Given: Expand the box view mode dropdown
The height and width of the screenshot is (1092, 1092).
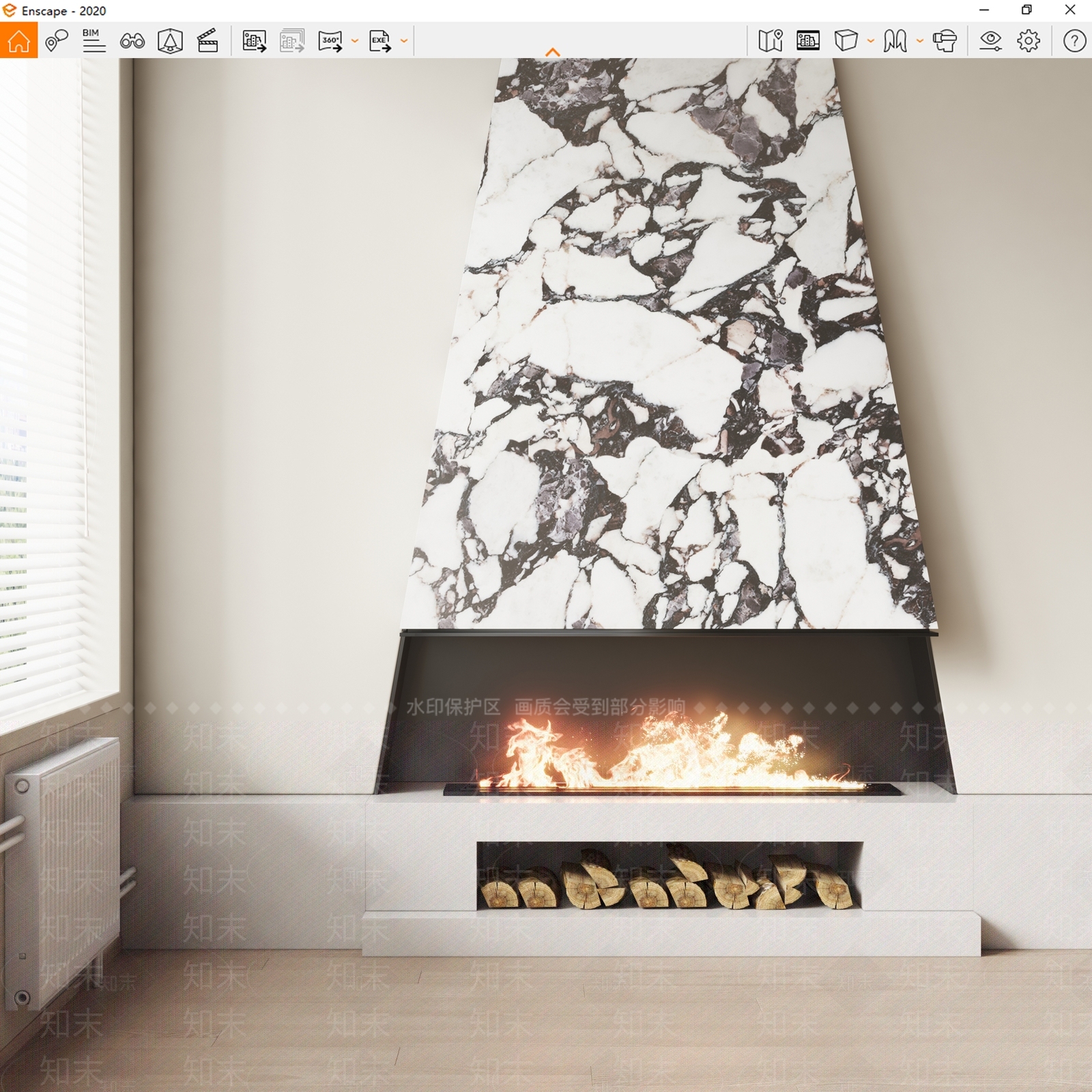Looking at the screenshot, I should point(871,41).
